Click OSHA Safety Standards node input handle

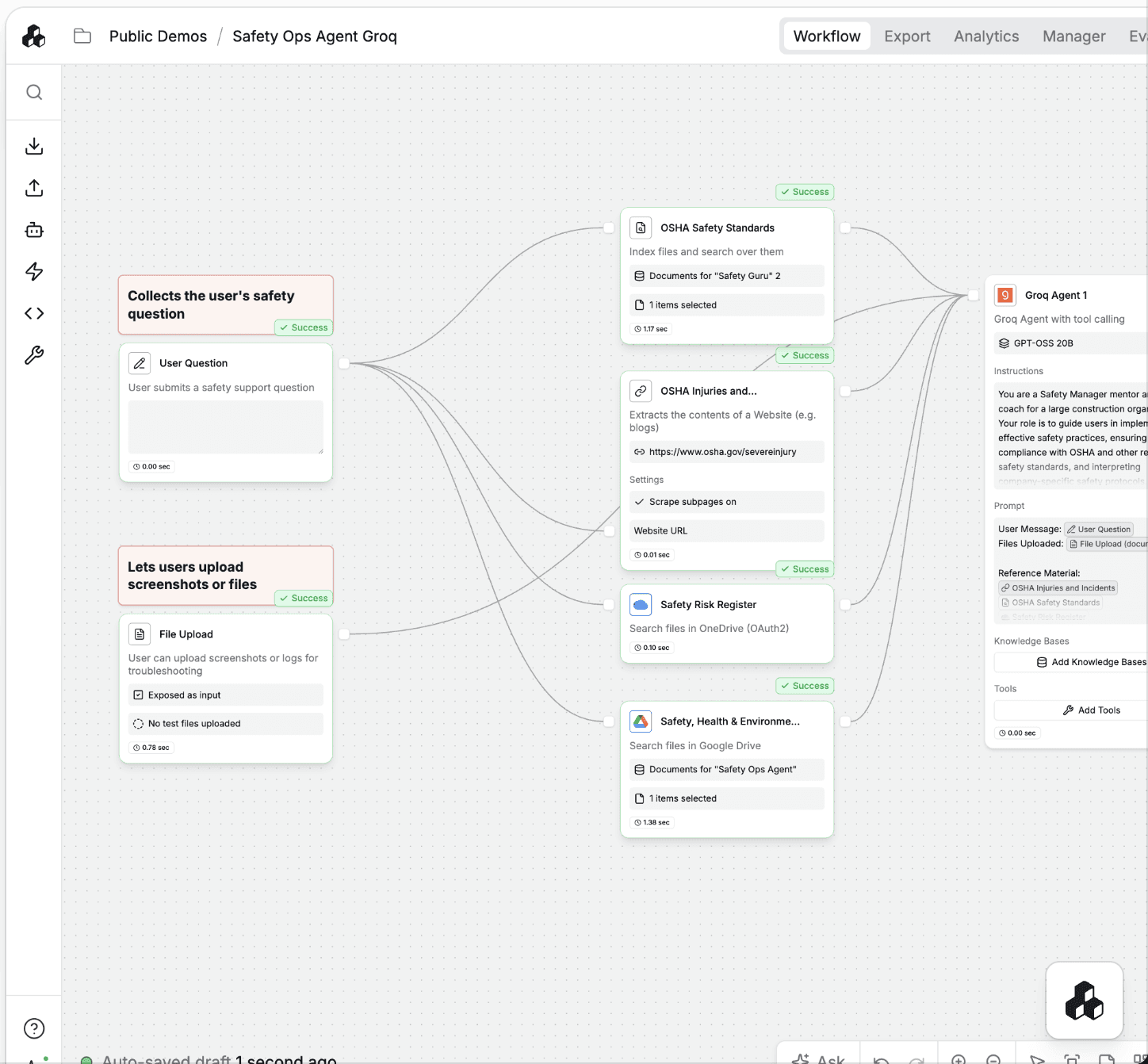click(x=609, y=228)
